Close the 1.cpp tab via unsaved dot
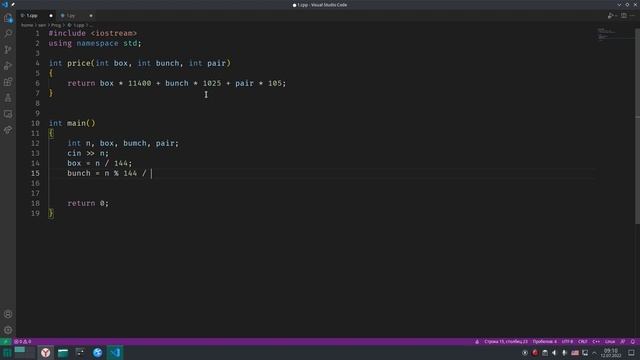This screenshot has width=640, height=360. [51, 16]
